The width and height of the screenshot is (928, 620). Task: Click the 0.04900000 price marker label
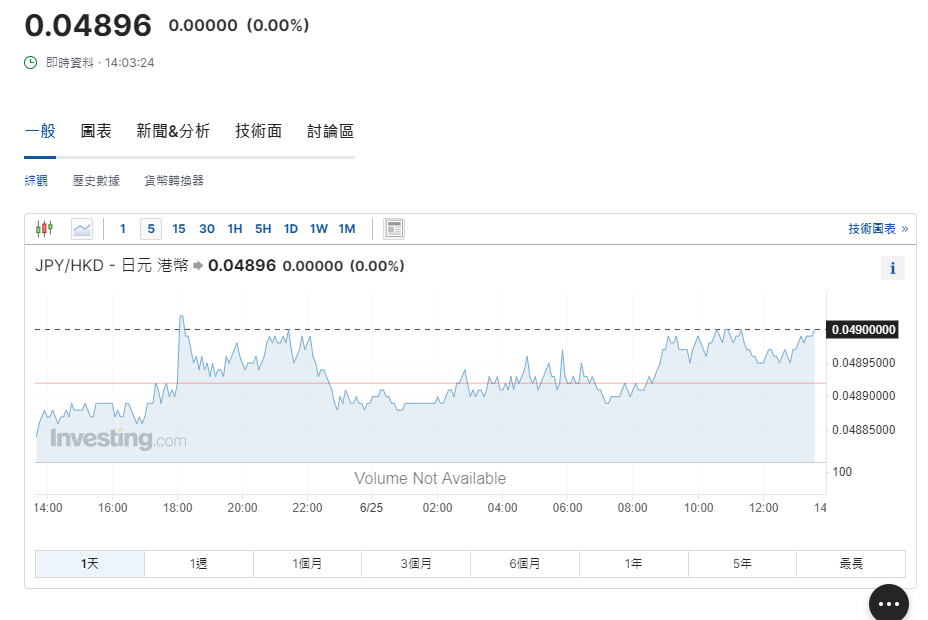[863, 329]
